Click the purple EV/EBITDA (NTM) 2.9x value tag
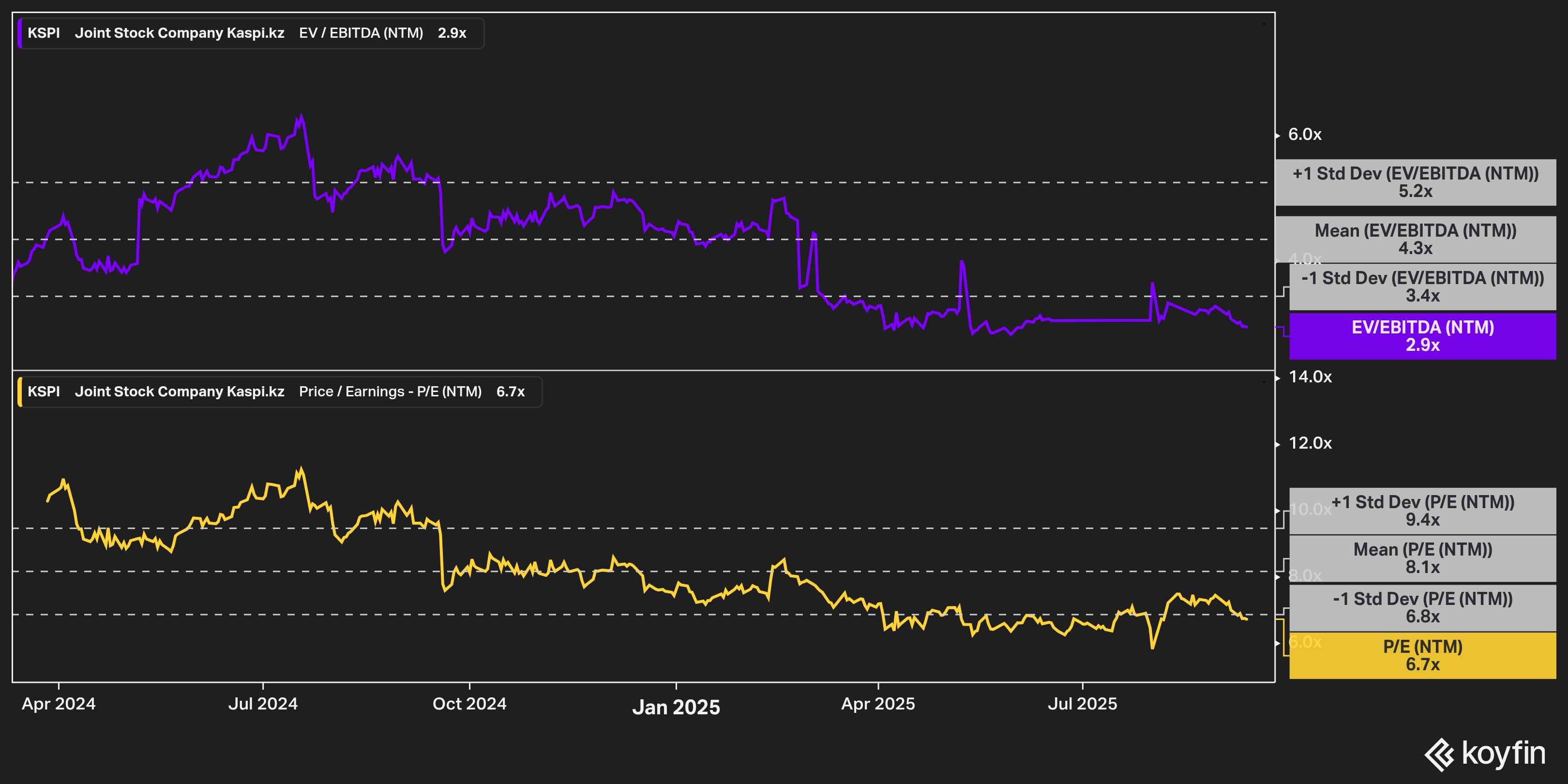The width and height of the screenshot is (1568, 784). [1422, 336]
